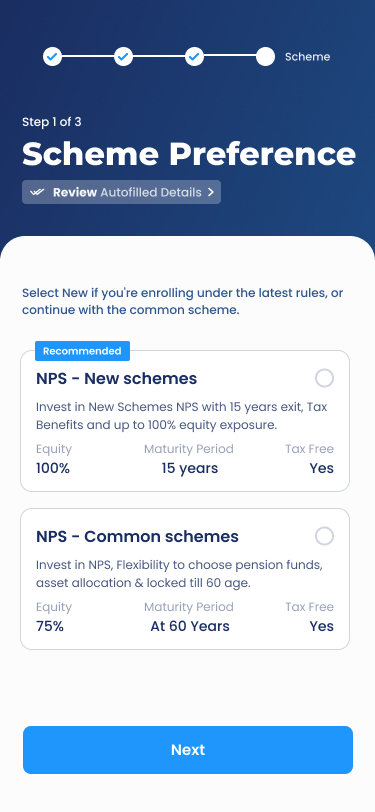Screen dimensions: 375x812
Task: Click the 75% equity value
Action: point(50,626)
